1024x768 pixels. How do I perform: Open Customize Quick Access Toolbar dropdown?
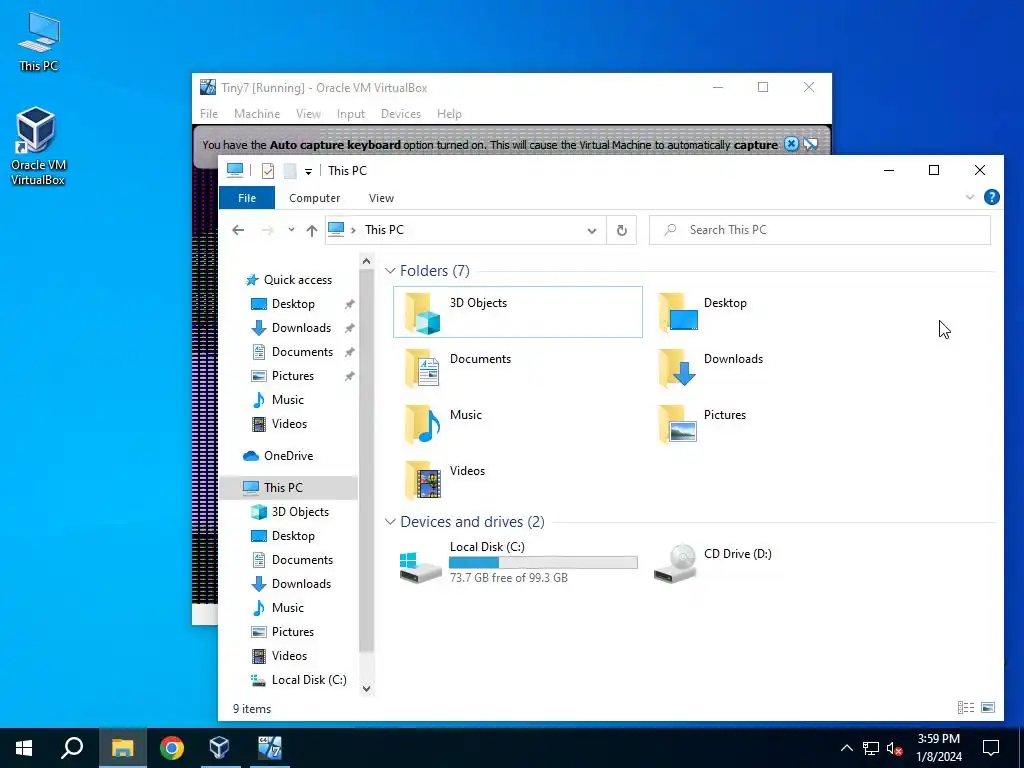[308, 172]
